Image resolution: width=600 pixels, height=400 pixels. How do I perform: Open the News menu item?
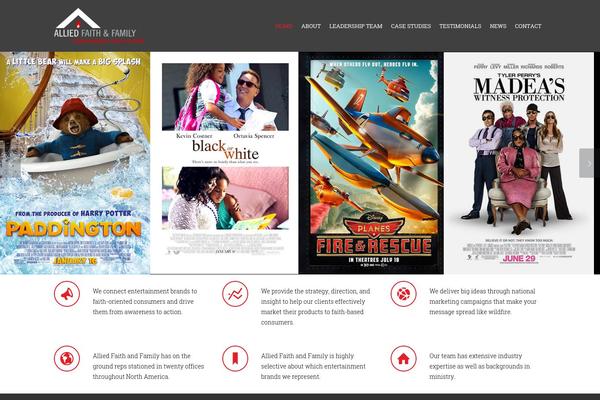pyautogui.click(x=498, y=26)
